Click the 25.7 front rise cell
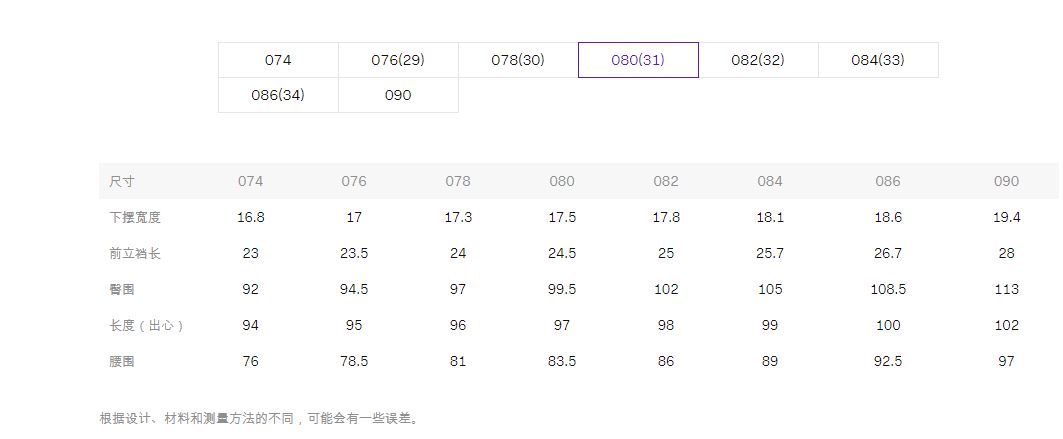 coord(770,253)
